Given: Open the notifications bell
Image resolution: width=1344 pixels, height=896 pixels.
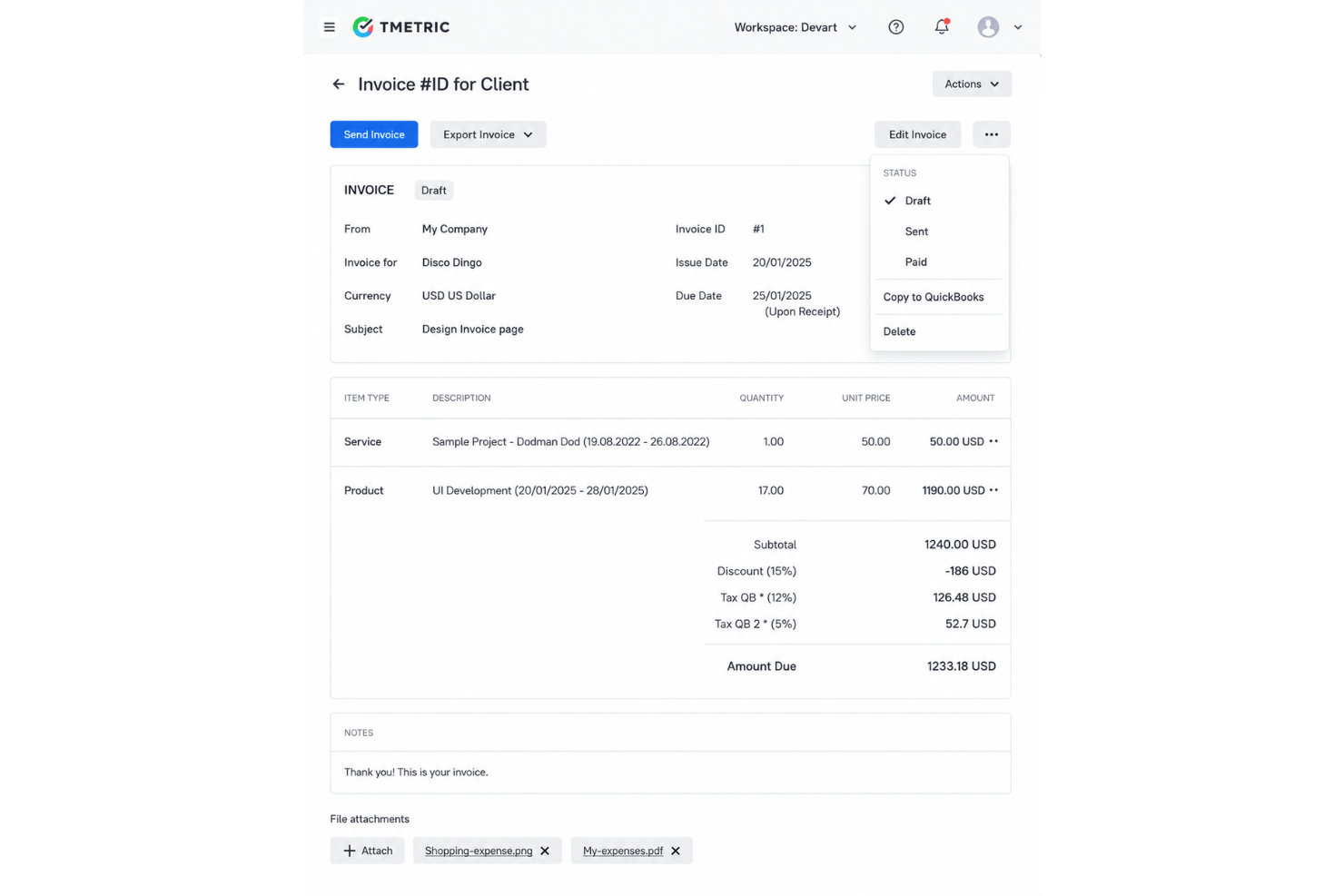Looking at the screenshot, I should 942,26.
